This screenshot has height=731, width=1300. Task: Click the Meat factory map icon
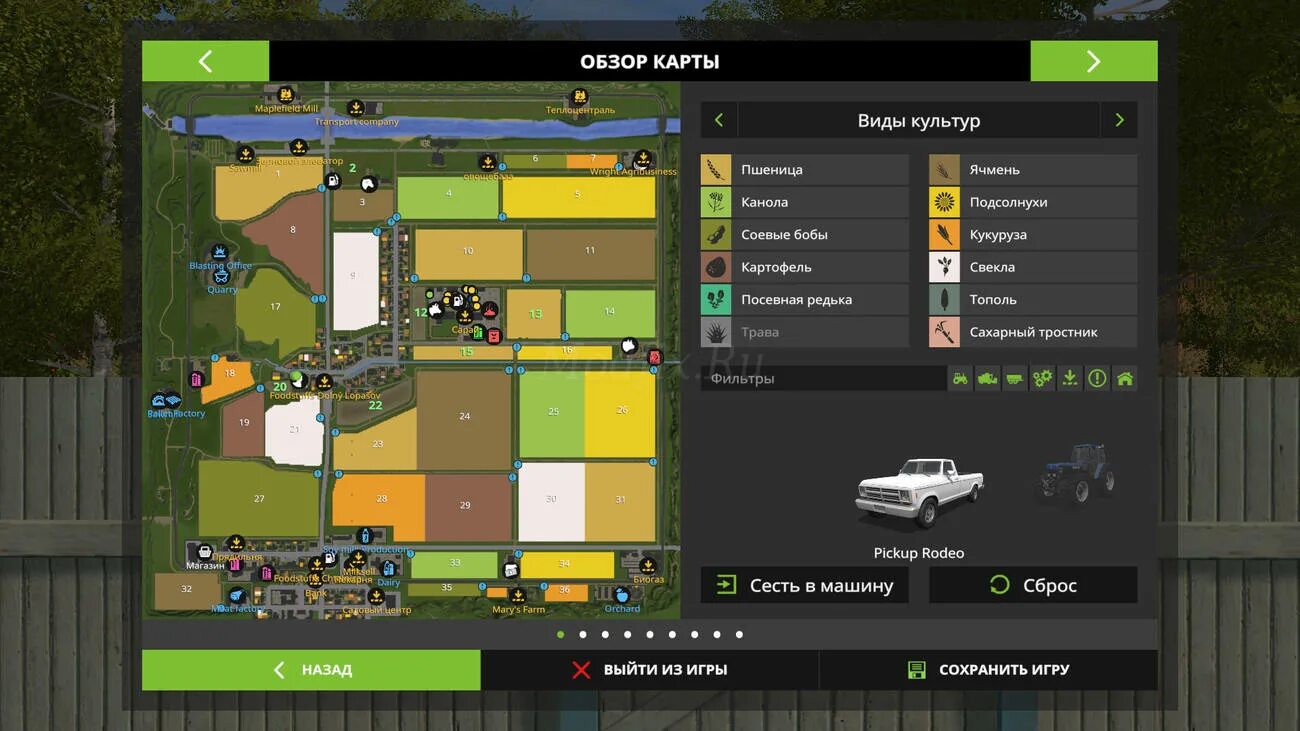pyautogui.click(x=236, y=595)
